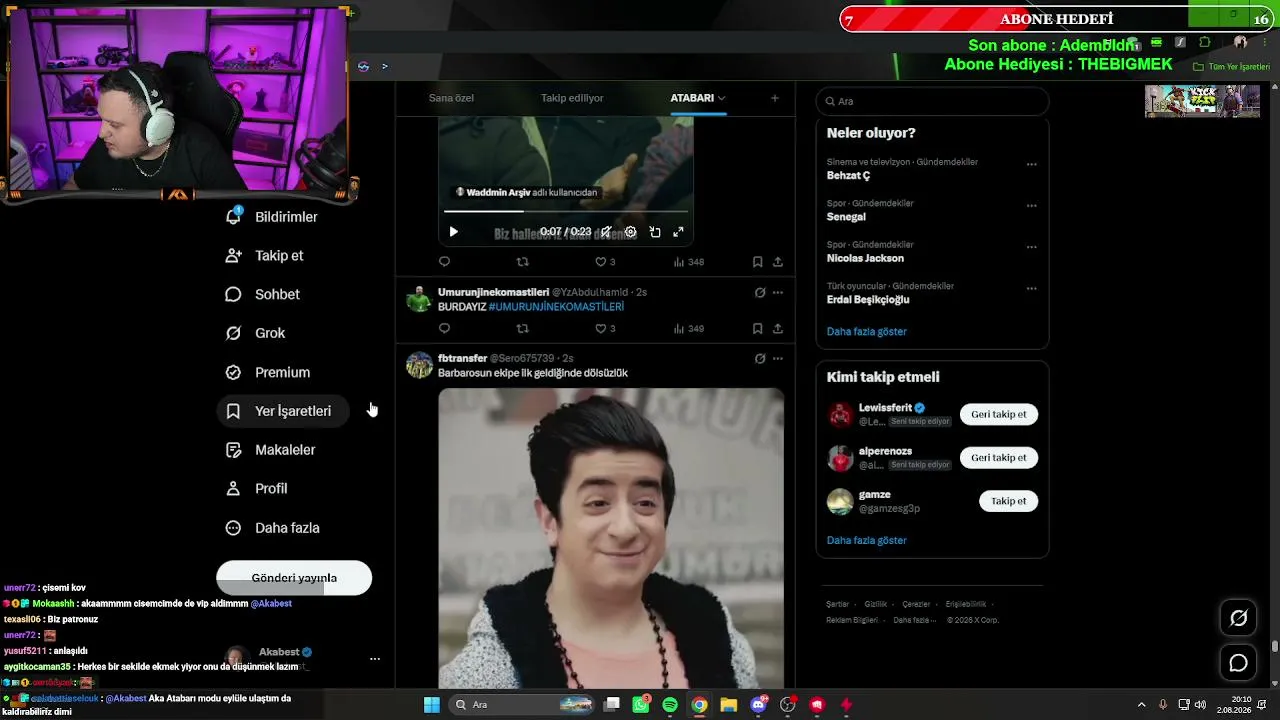Reply to Umurunjinekomastileri post
1280x720 pixels.
[x=444, y=328]
